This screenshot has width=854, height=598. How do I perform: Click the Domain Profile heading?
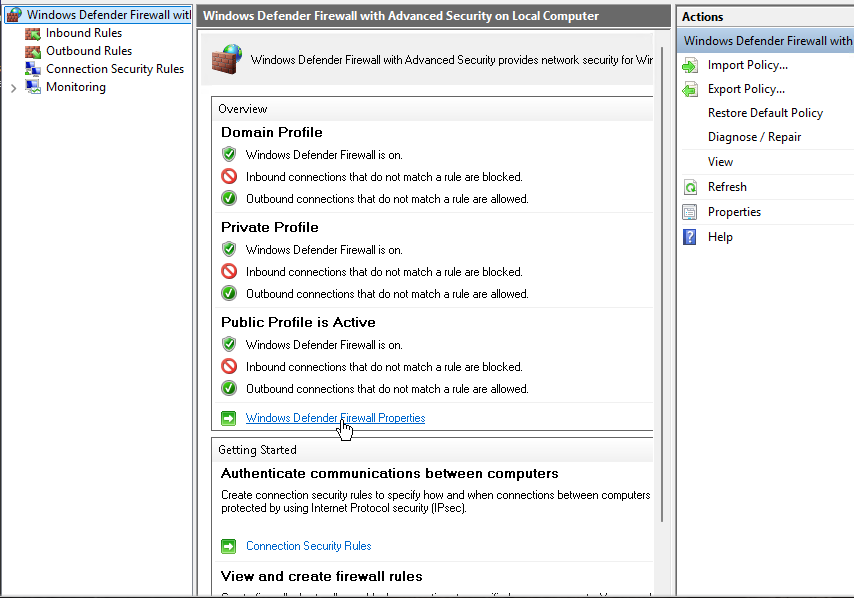click(272, 132)
